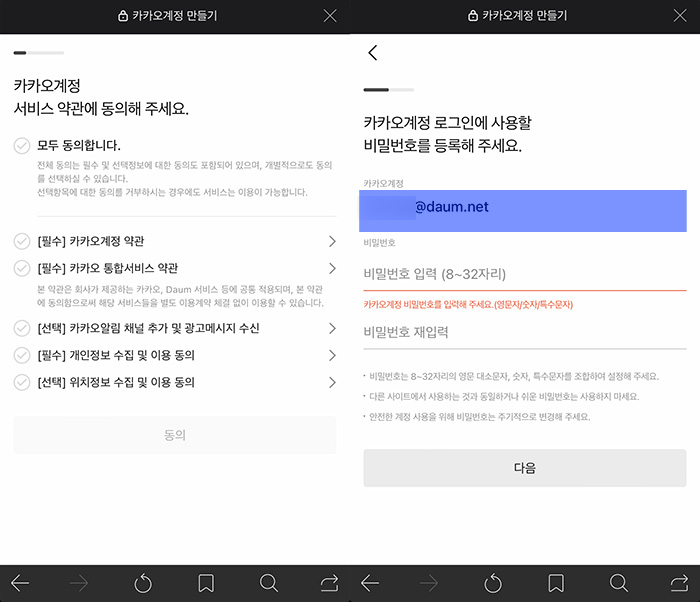Click the [필수] 카카오계정 약관 label
Image resolution: width=700 pixels, height=602 pixels.
click(91, 241)
